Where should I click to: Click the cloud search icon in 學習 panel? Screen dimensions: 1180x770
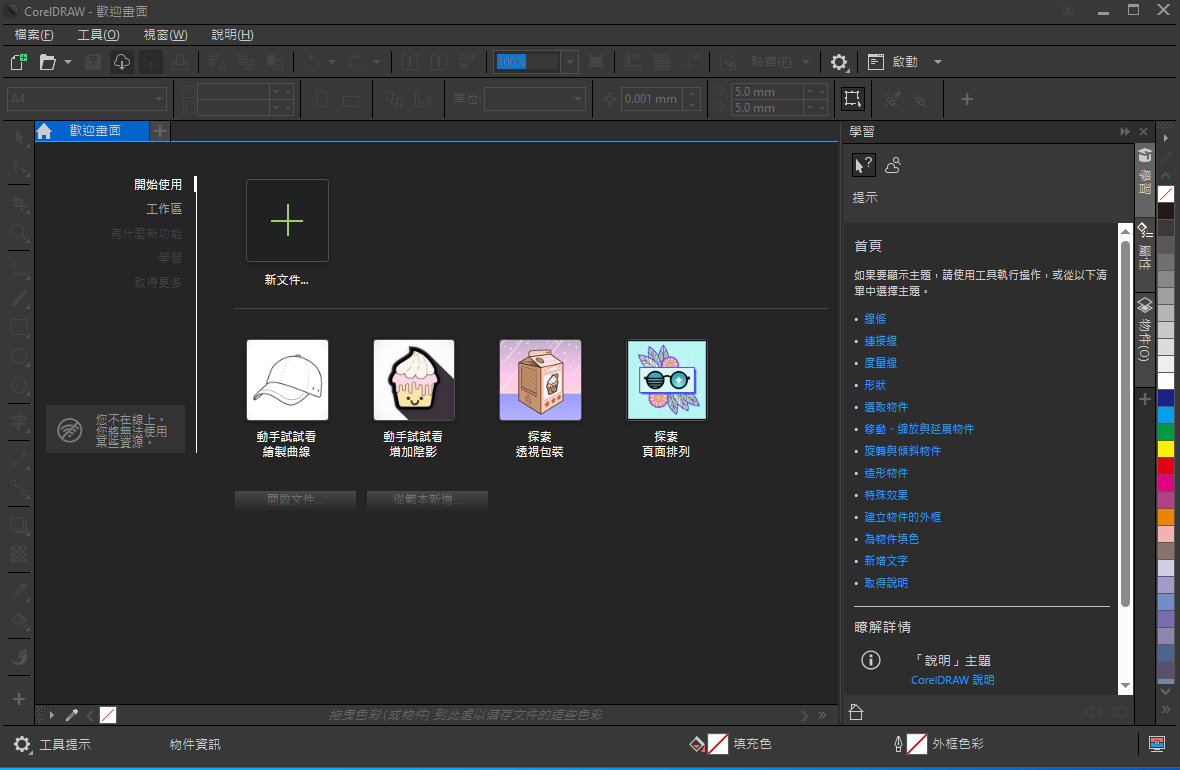893,165
